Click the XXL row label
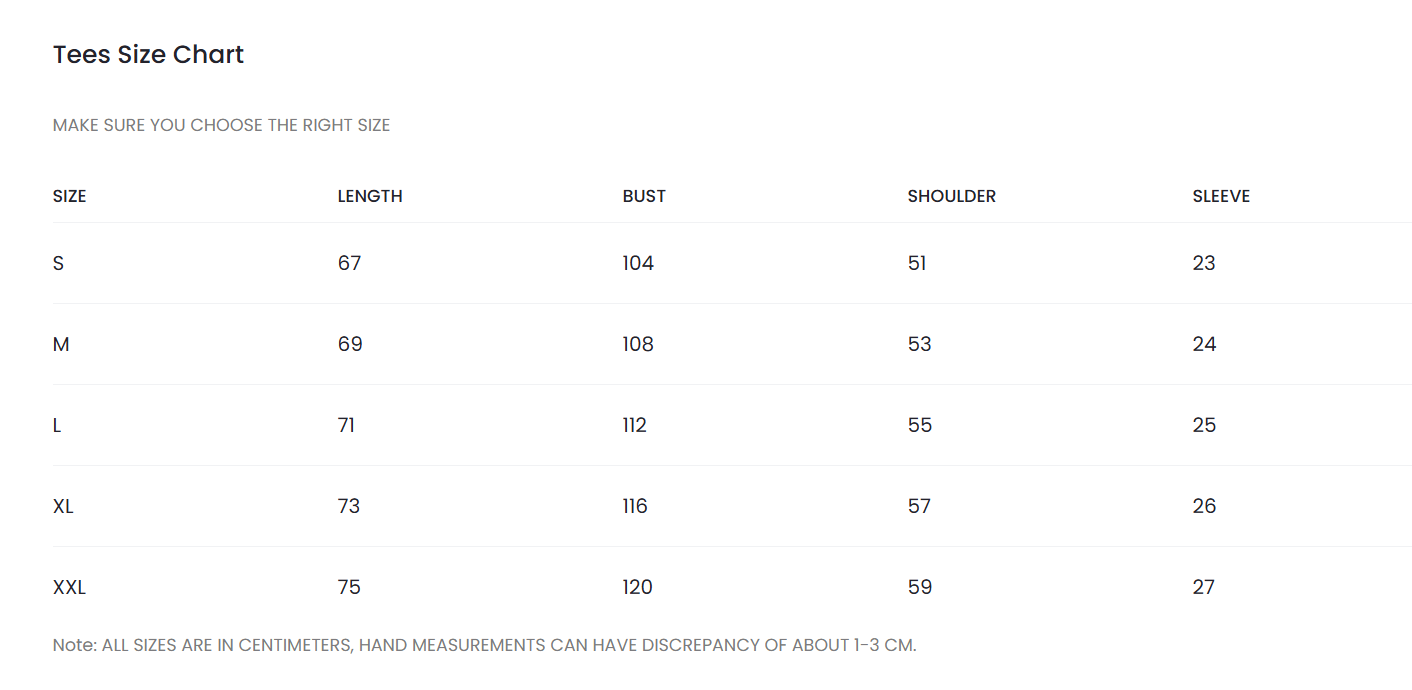This screenshot has height=690, width=1412. [x=69, y=587]
